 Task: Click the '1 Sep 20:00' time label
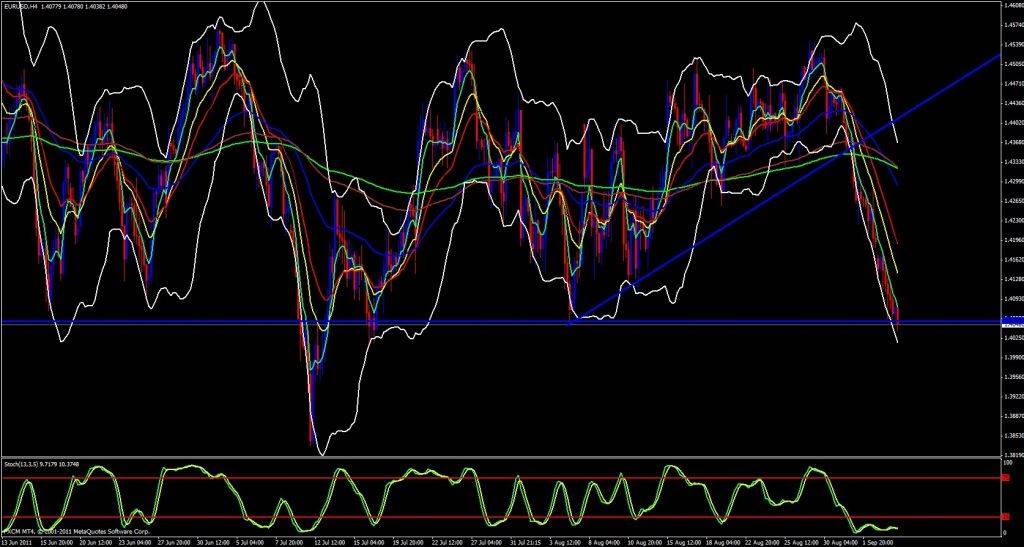point(878,542)
